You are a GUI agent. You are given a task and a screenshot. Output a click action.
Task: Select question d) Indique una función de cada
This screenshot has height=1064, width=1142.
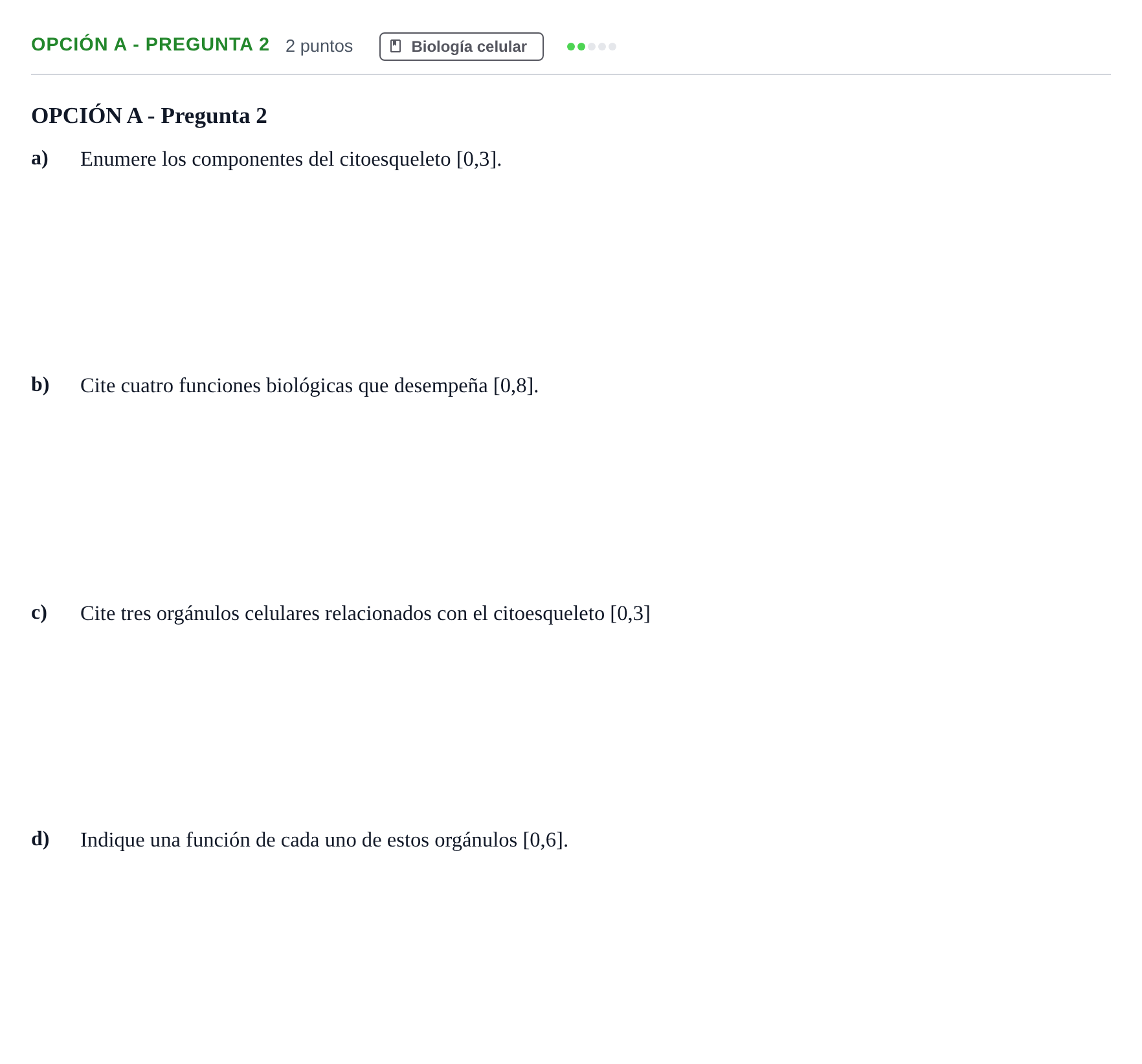click(324, 840)
